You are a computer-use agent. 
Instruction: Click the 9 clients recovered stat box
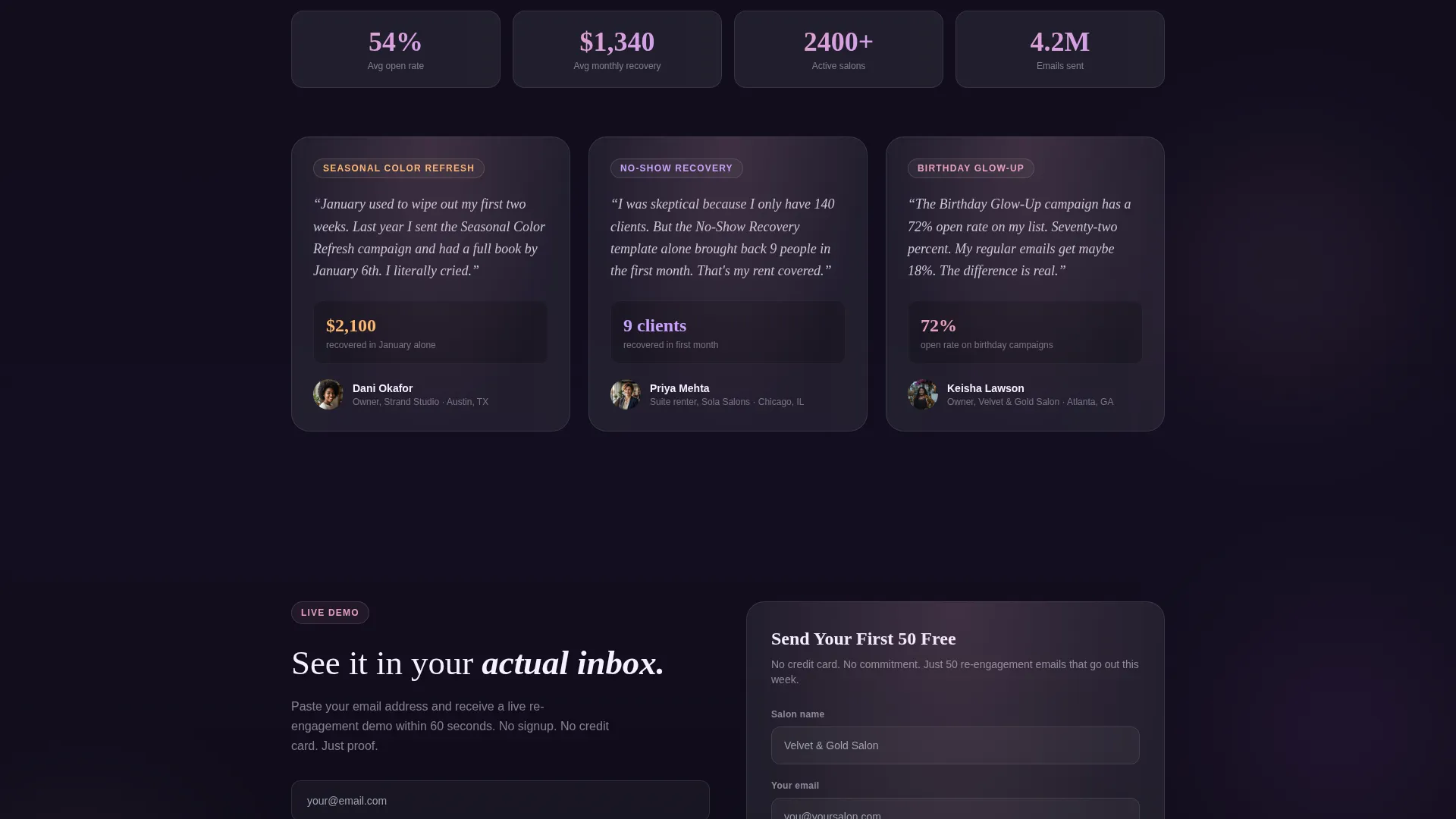tap(728, 332)
